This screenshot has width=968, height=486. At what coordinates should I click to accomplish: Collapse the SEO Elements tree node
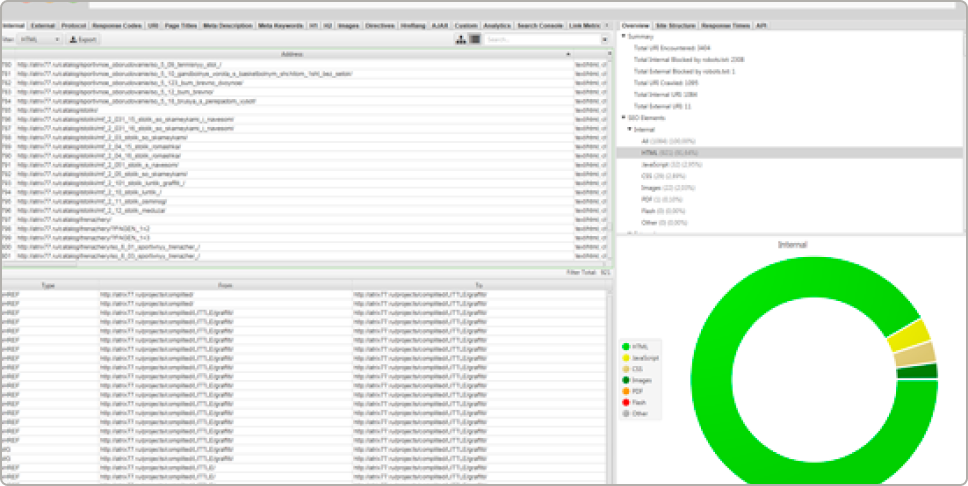pyautogui.click(x=623, y=117)
